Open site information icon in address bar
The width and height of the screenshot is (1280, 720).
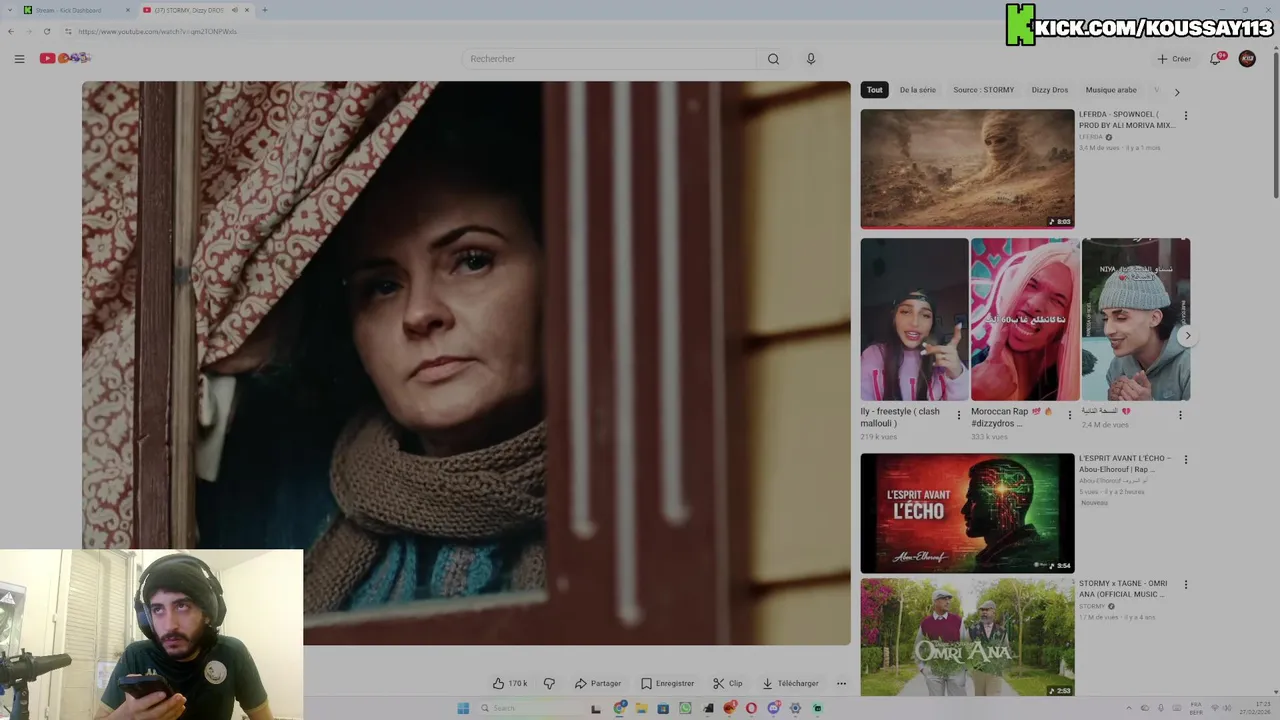coord(68,31)
